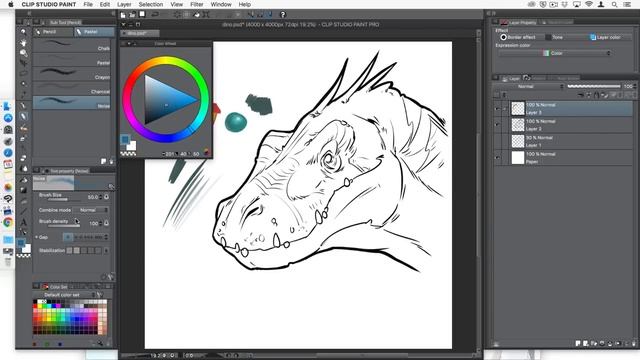Screen dimensions: 640x360
Task: Select the Layer 2 thumbnail
Action: pos(518,125)
